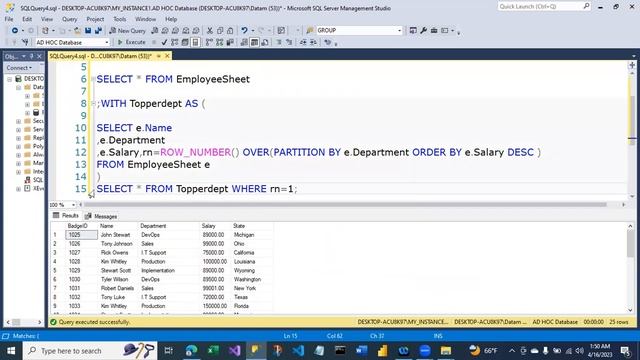Click the Comment out selected lines icon
The width and height of the screenshot is (640, 360).
coord(279,42)
